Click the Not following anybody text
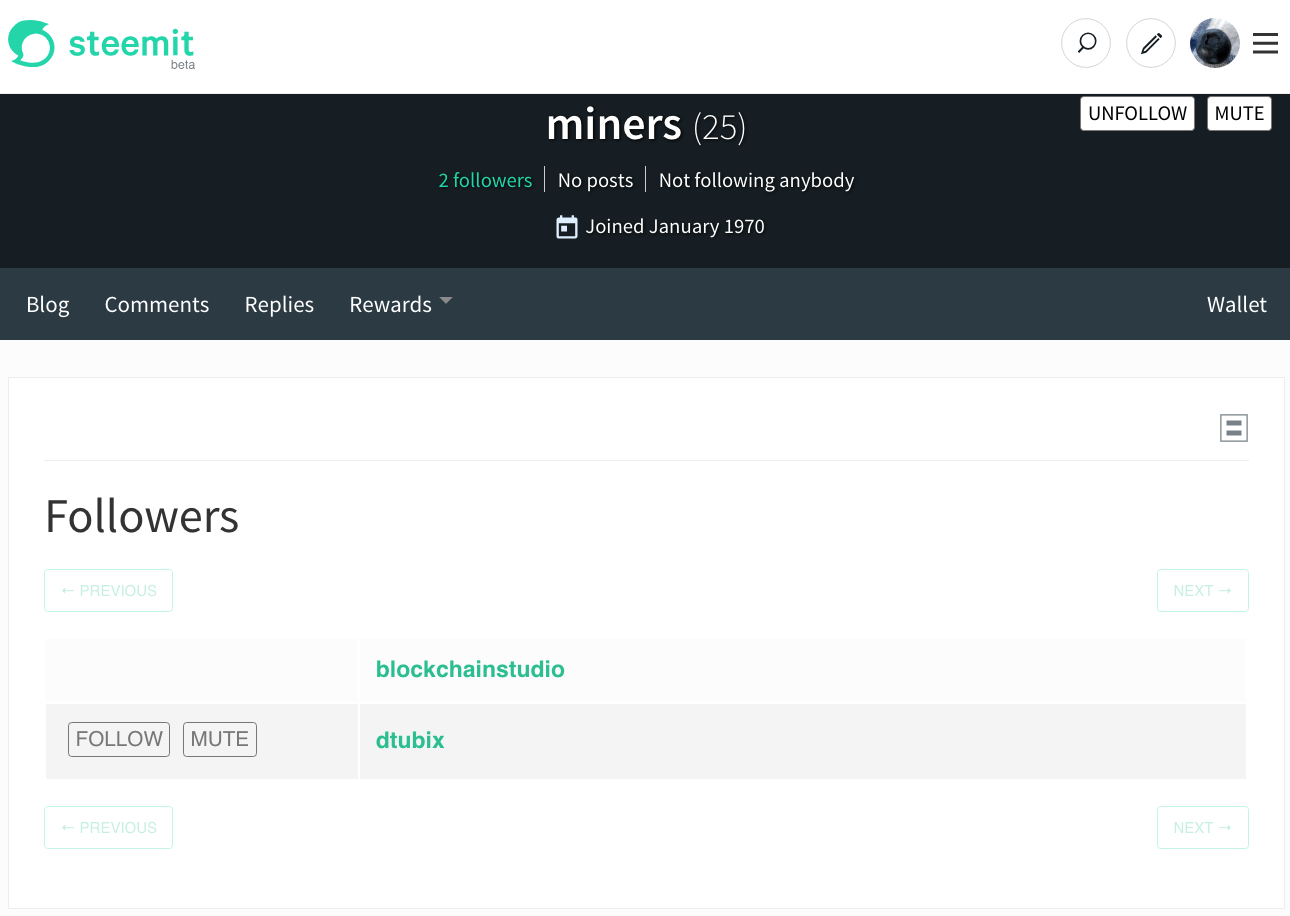The width and height of the screenshot is (1290, 916). (x=756, y=180)
